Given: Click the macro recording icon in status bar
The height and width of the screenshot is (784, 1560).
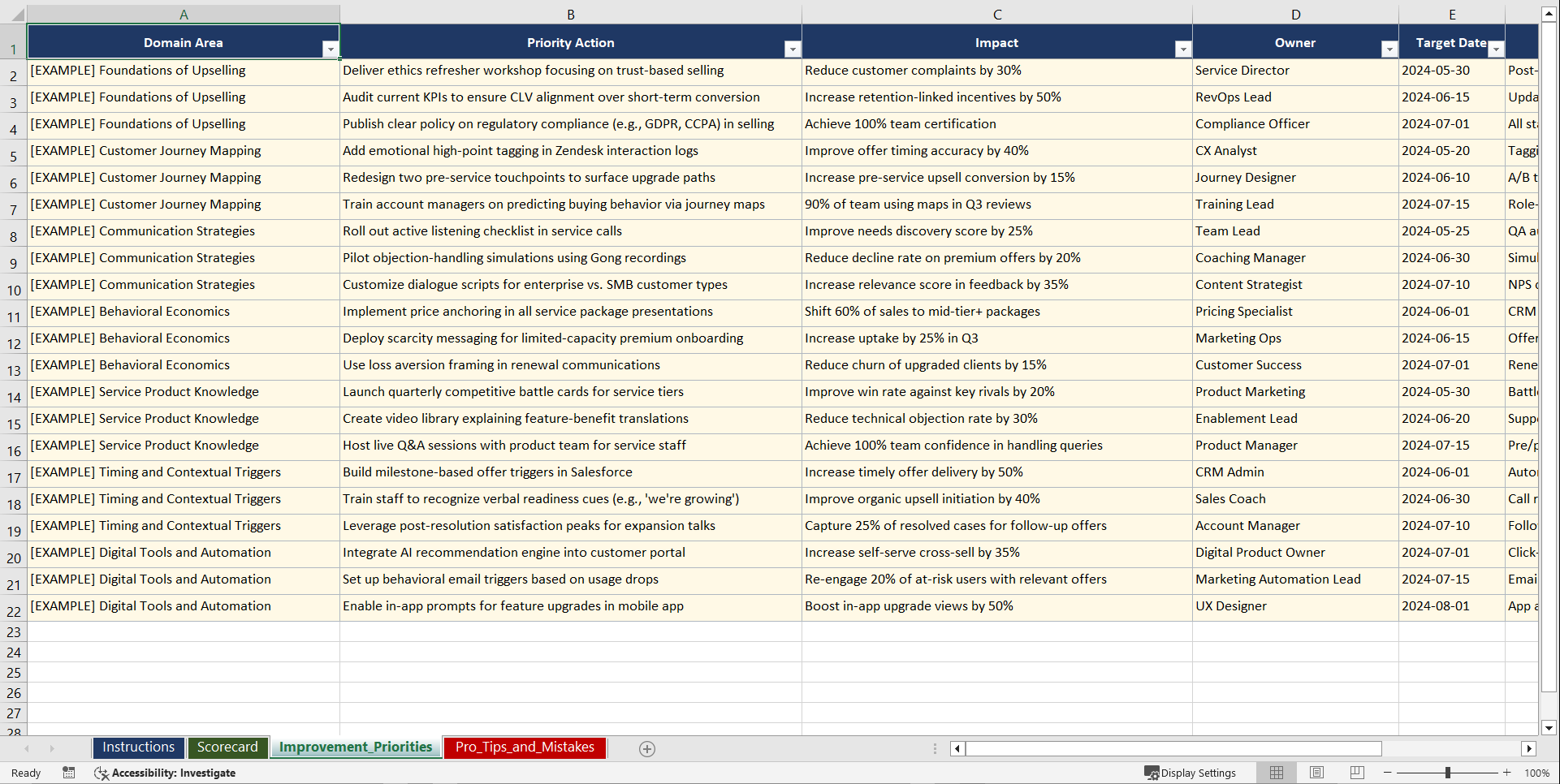Looking at the screenshot, I should coord(69,773).
